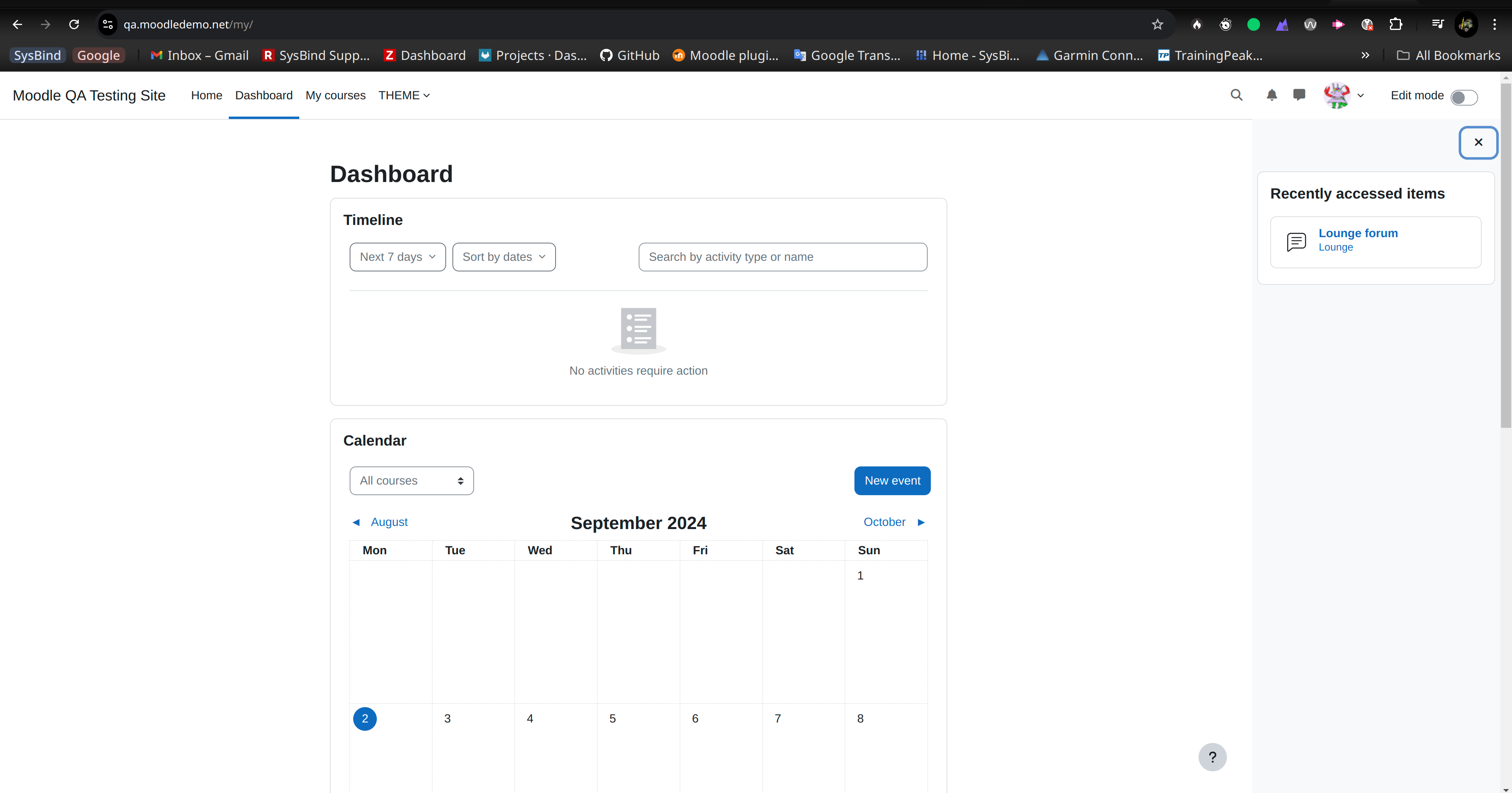
Task: Click the New event button
Action: point(892,481)
